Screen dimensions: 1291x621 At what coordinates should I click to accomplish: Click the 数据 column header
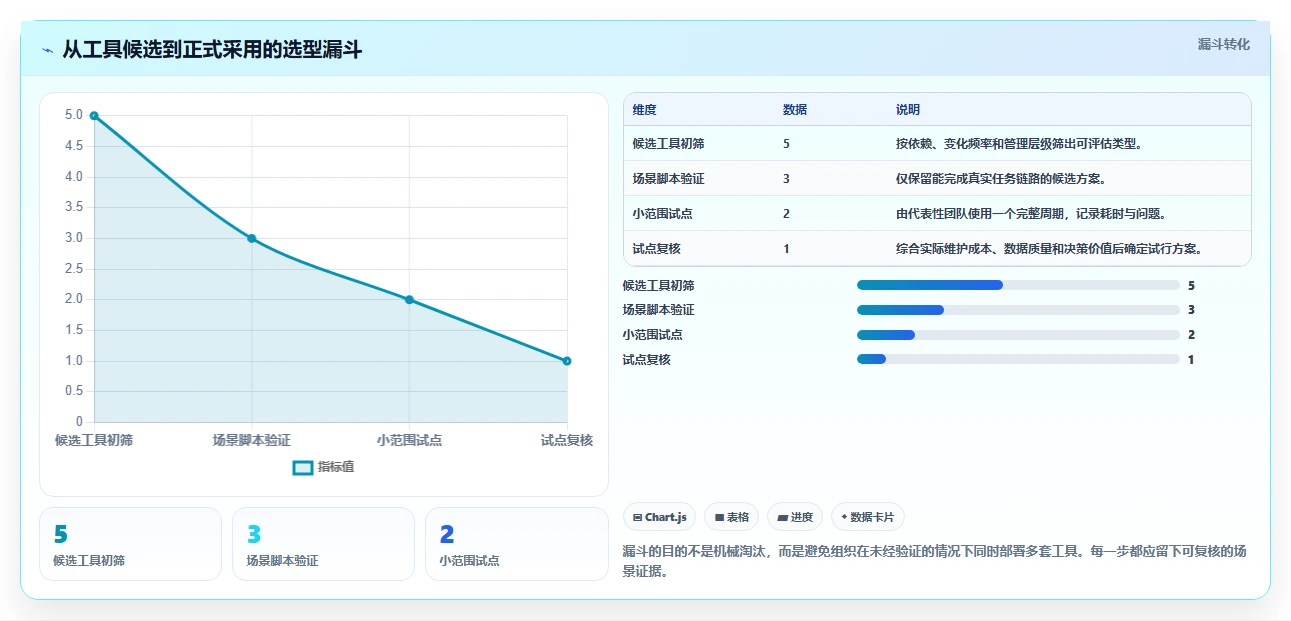pos(795,110)
